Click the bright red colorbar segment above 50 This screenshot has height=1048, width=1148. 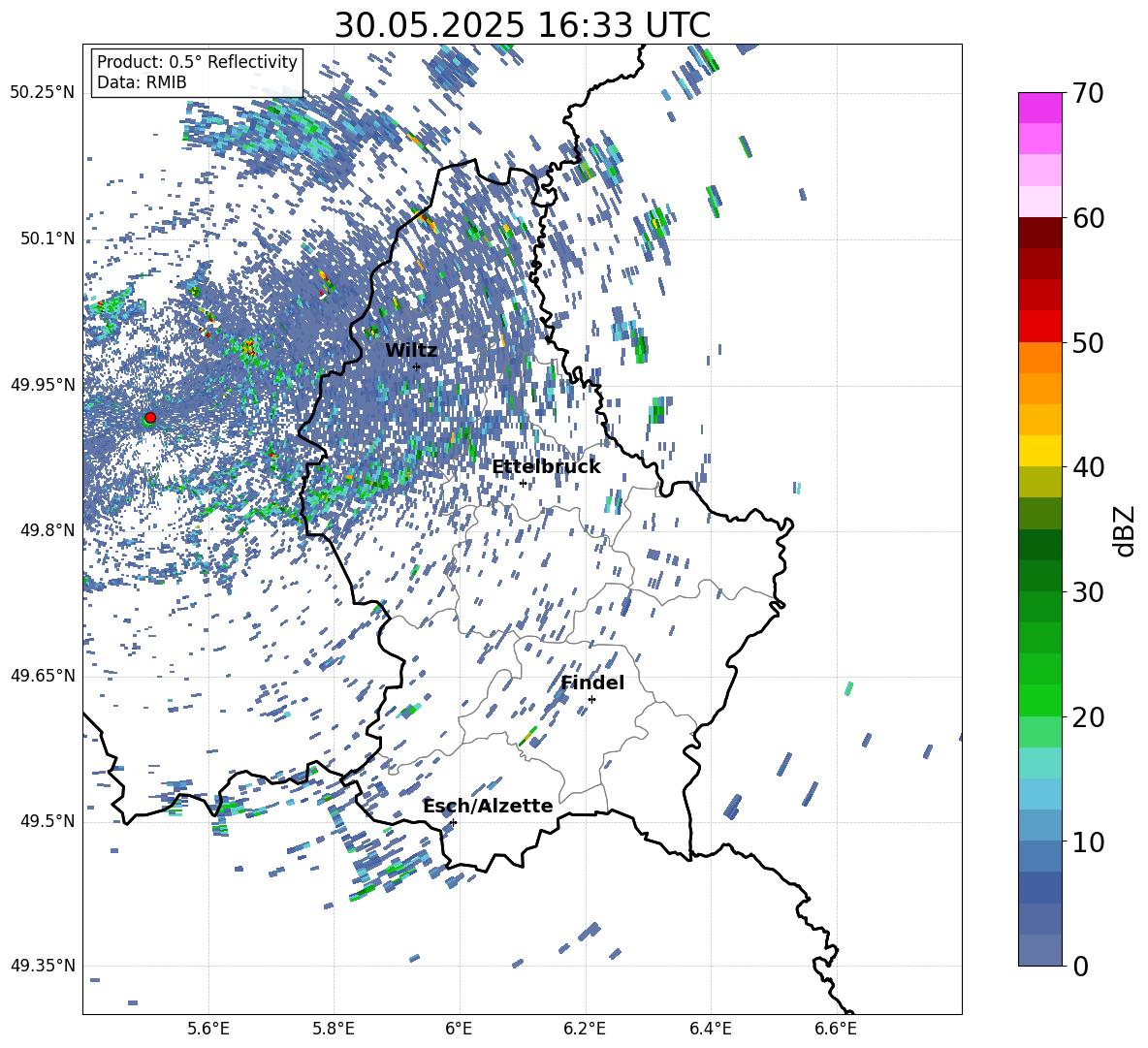(x=1039, y=326)
